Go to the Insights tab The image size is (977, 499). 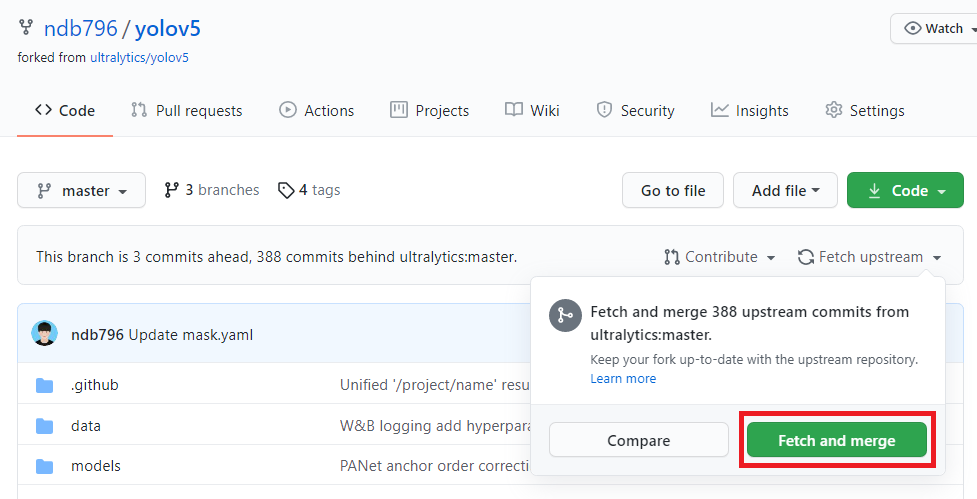click(x=749, y=110)
